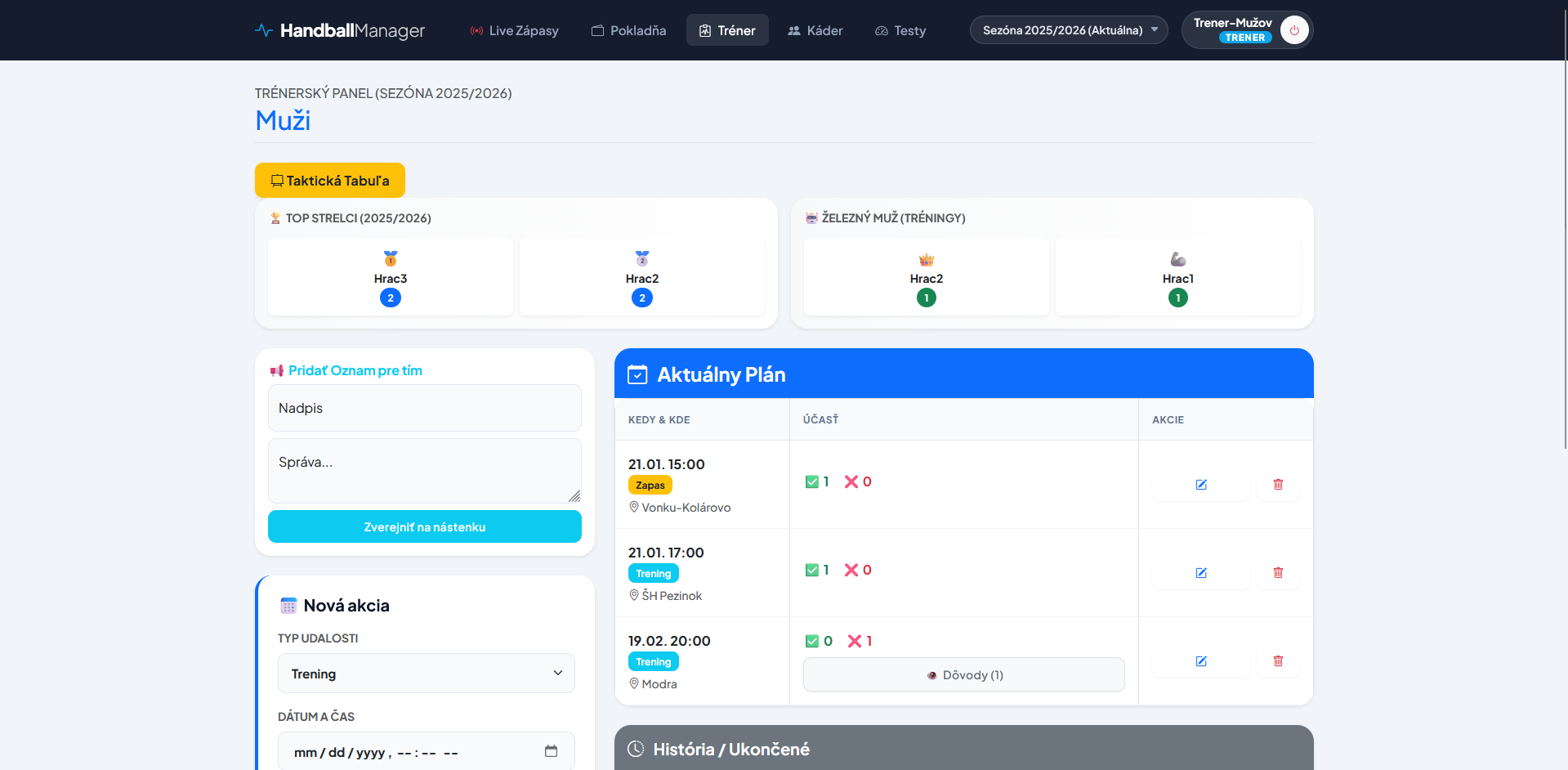Click the delete trash icon for the 19.02. Trening

[1278, 660]
